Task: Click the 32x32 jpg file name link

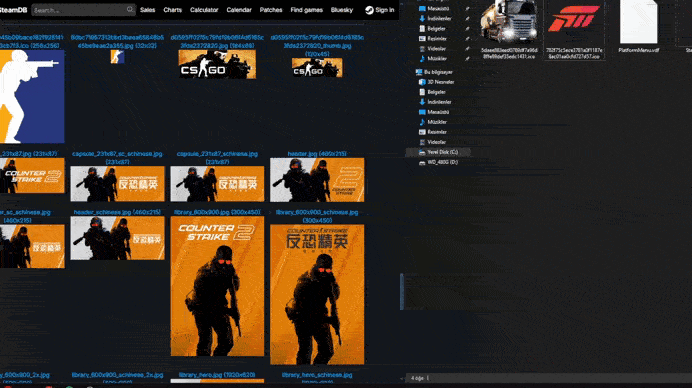Action: pyautogui.click(x=117, y=41)
